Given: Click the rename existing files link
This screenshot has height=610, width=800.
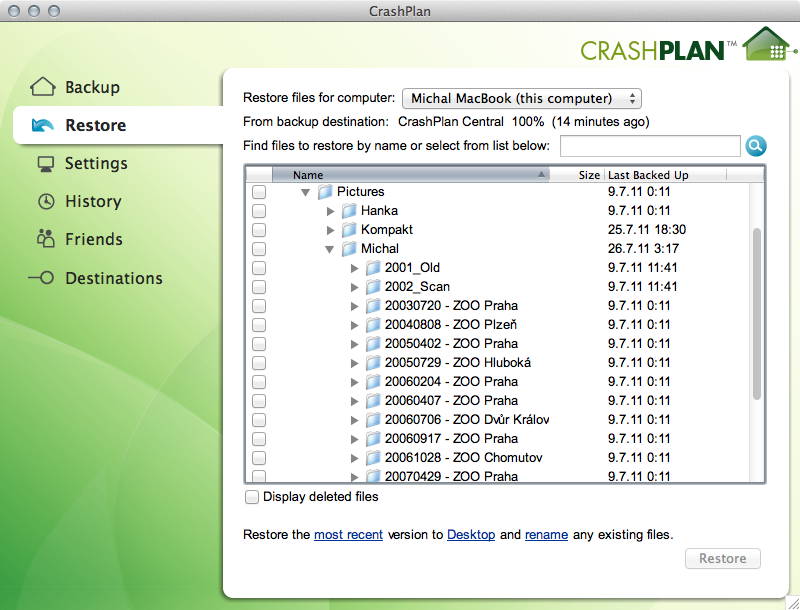Looking at the screenshot, I should (x=546, y=535).
